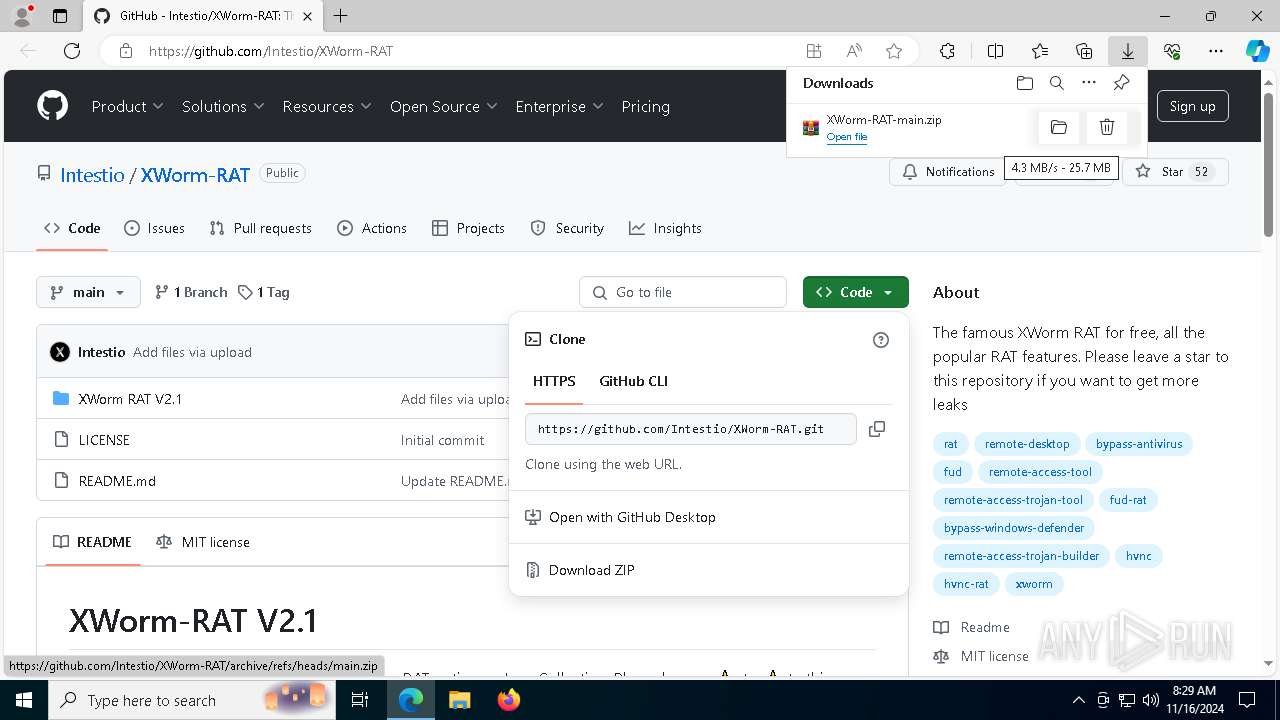Image resolution: width=1280 pixels, height=720 pixels.
Task: Refresh the page with the reload icon
Action: pyautogui.click(x=72, y=51)
